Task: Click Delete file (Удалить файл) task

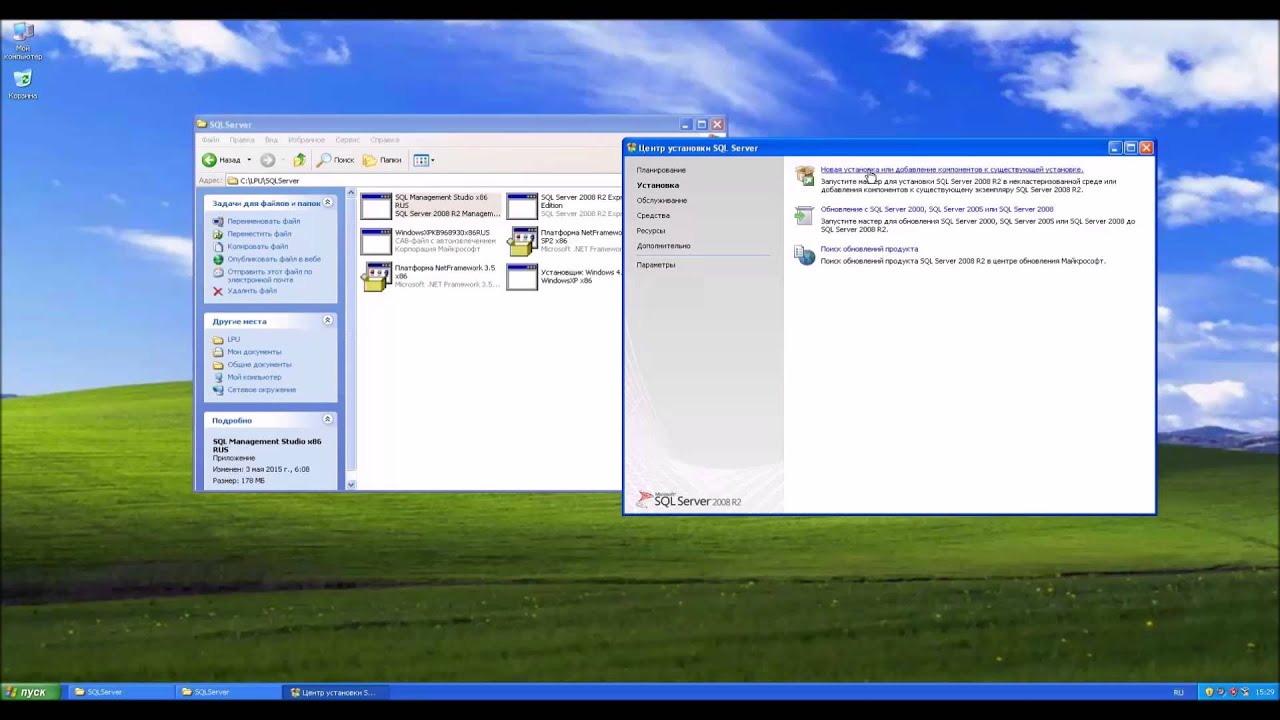Action: [x=251, y=291]
